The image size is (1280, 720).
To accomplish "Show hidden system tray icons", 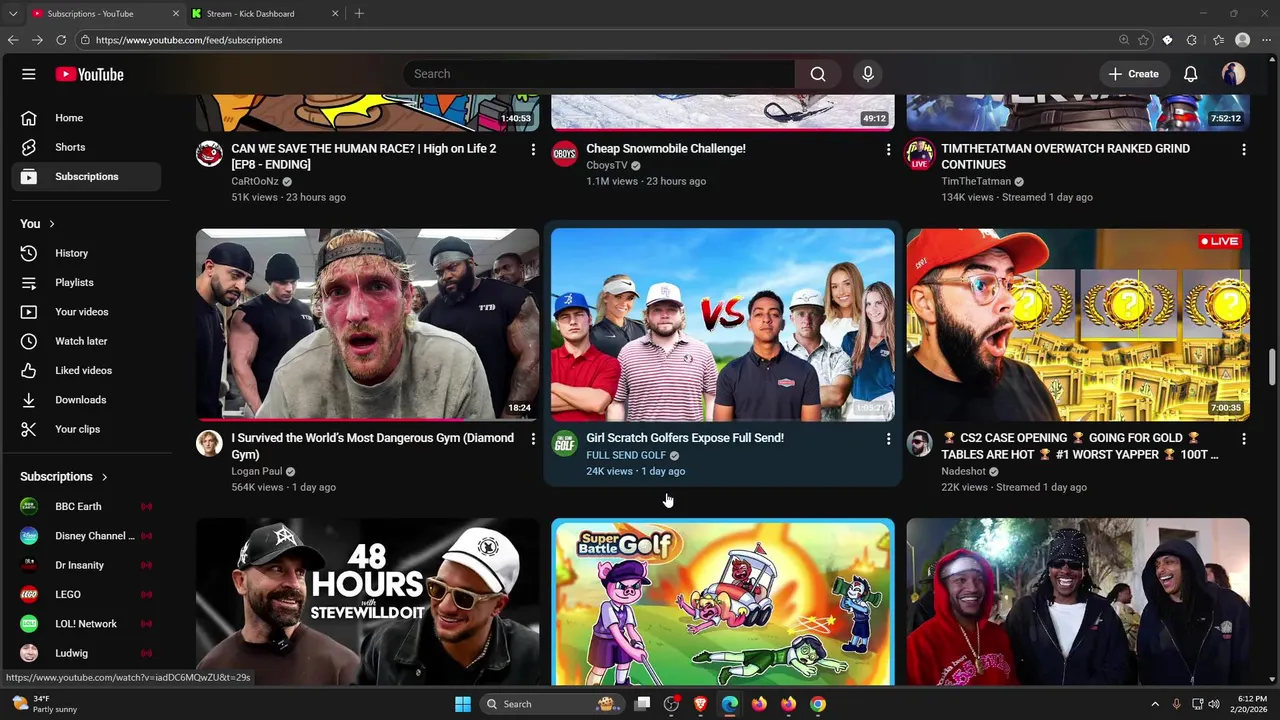I will coord(1155,704).
